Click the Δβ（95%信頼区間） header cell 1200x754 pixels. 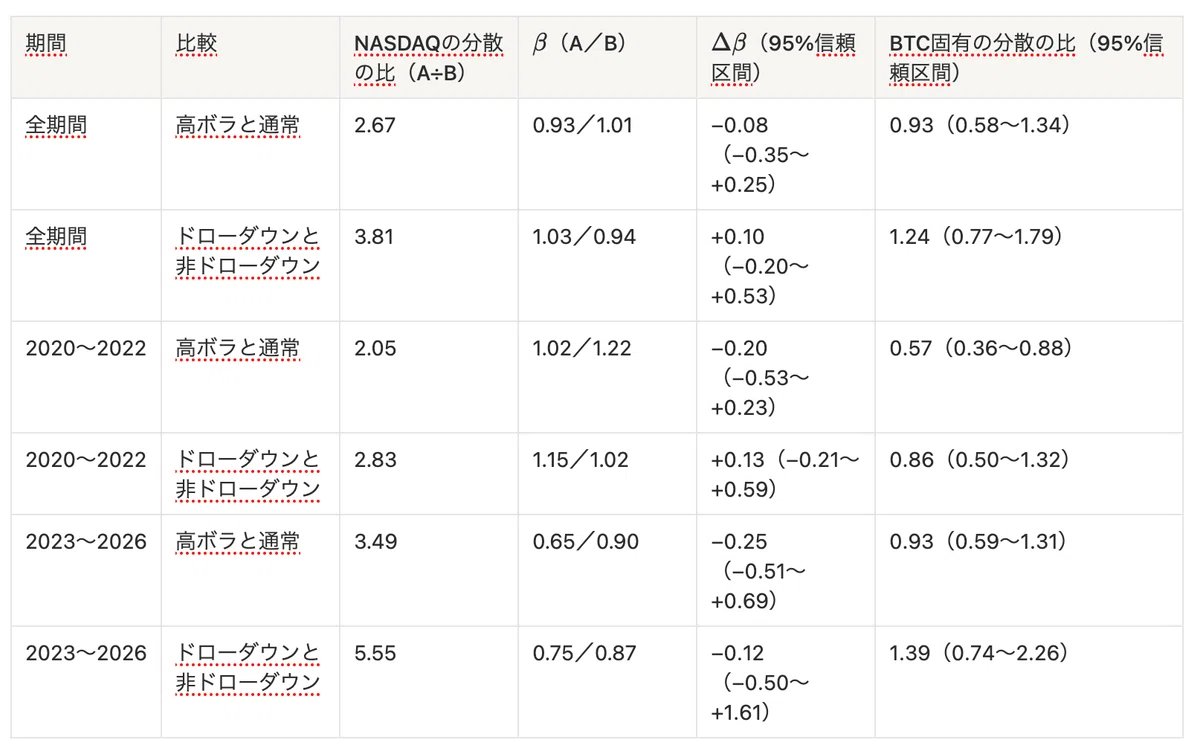786,57
